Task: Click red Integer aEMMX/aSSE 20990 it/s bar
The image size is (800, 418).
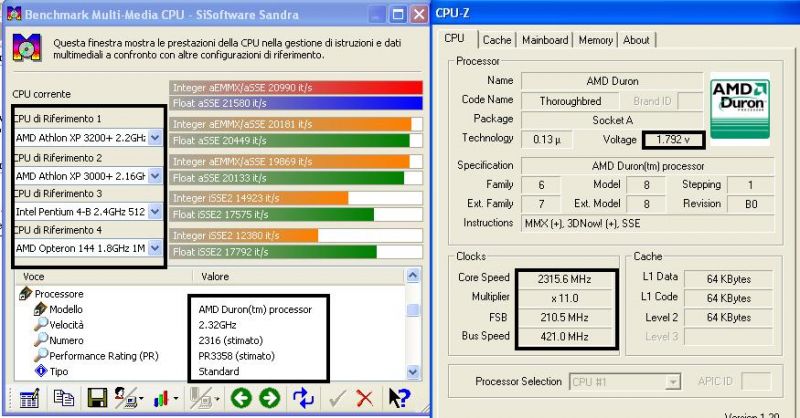Action: (x=296, y=87)
